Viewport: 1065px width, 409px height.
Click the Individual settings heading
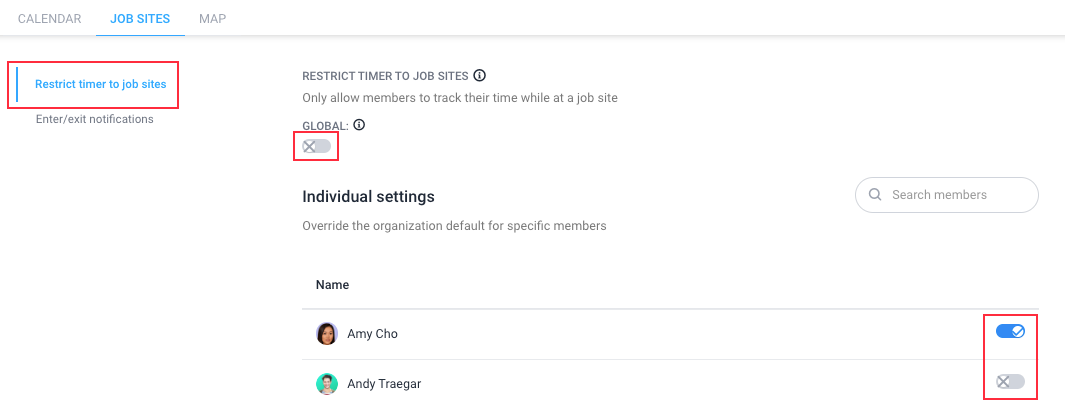click(x=368, y=197)
